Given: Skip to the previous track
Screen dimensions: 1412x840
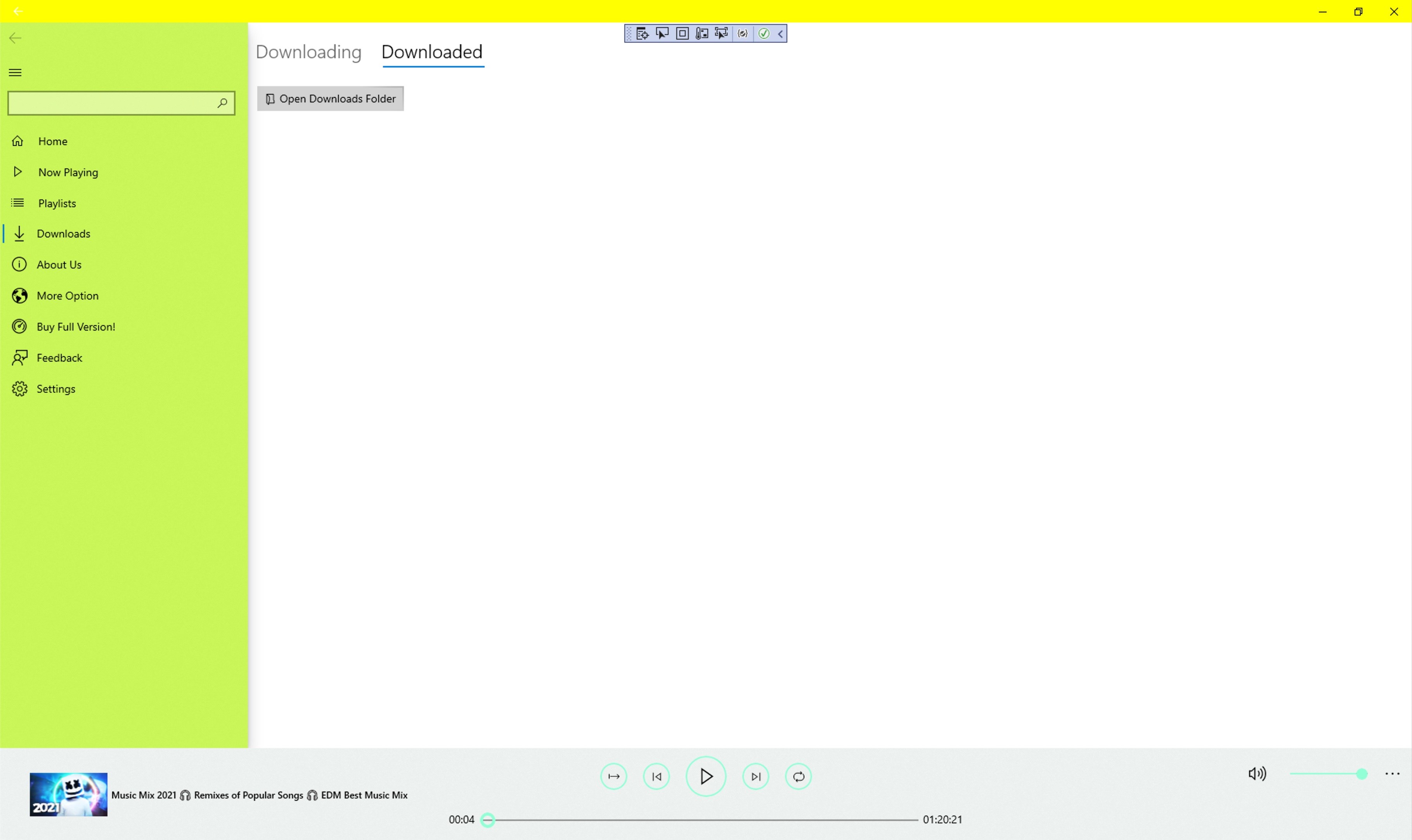Looking at the screenshot, I should coord(656,776).
